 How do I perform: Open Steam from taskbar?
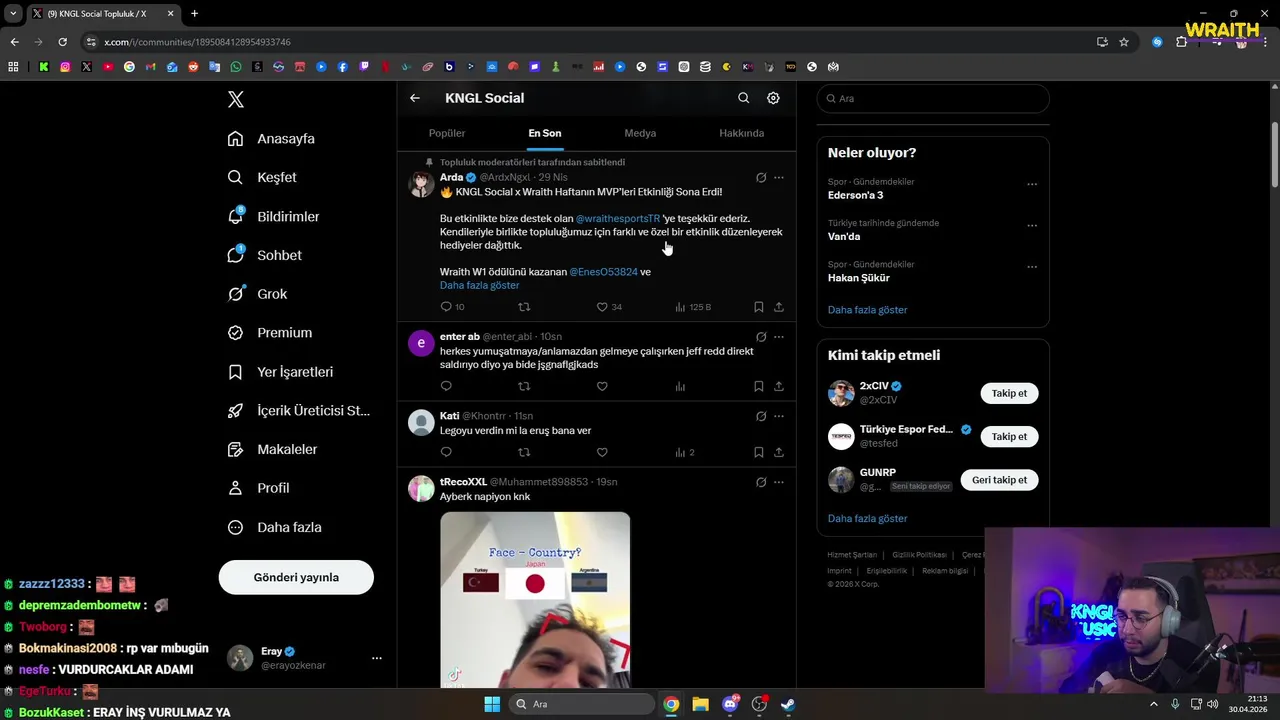788,704
